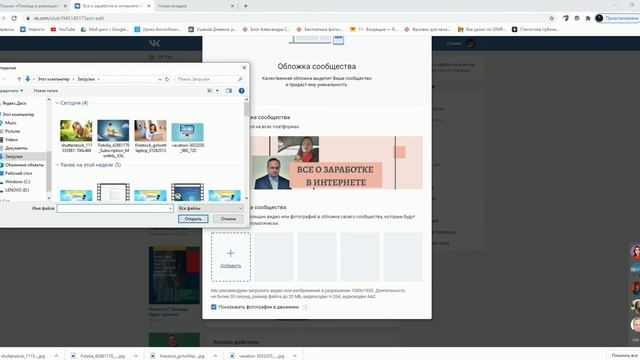Open the Упорядочить dropdown menu
Screen dimensions: 640x360
click(11, 91)
